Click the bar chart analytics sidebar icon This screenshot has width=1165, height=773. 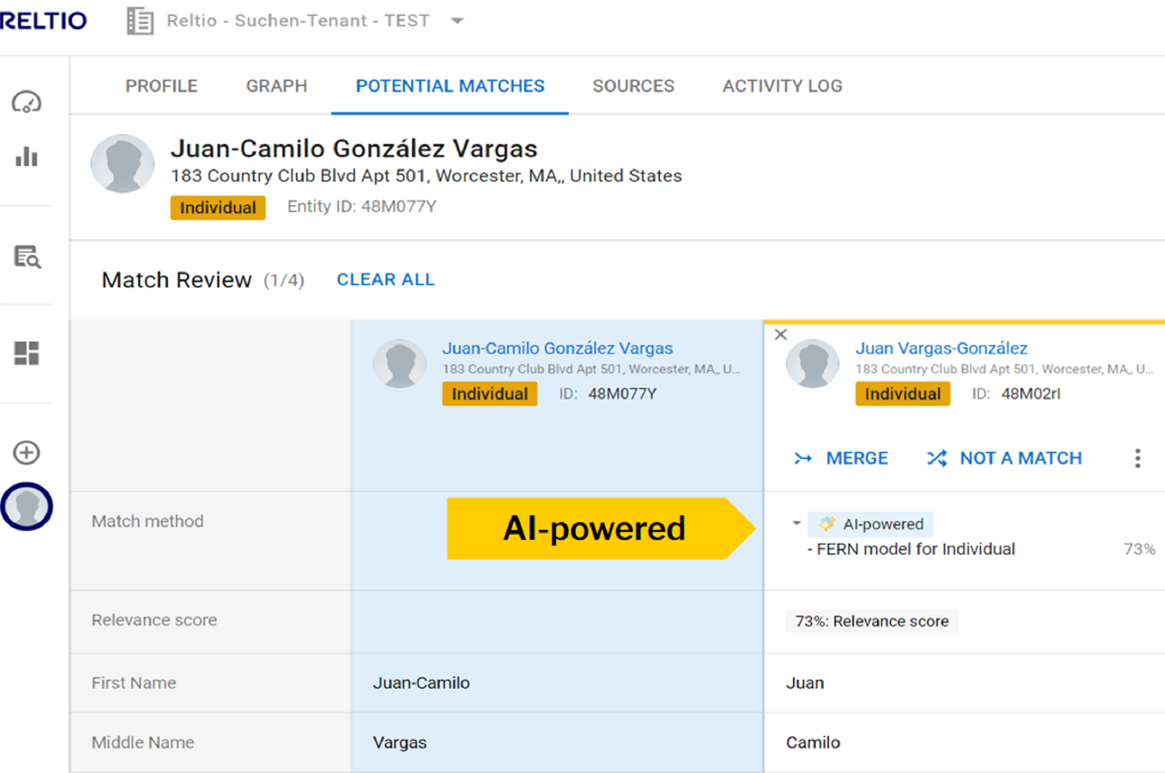[x=26, y=157]
